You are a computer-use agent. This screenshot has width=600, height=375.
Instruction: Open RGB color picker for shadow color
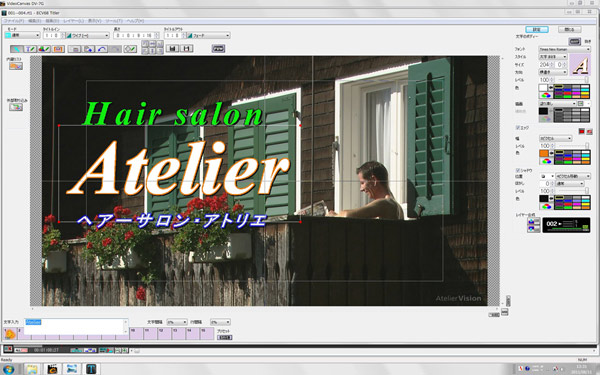tap(546, 207)
